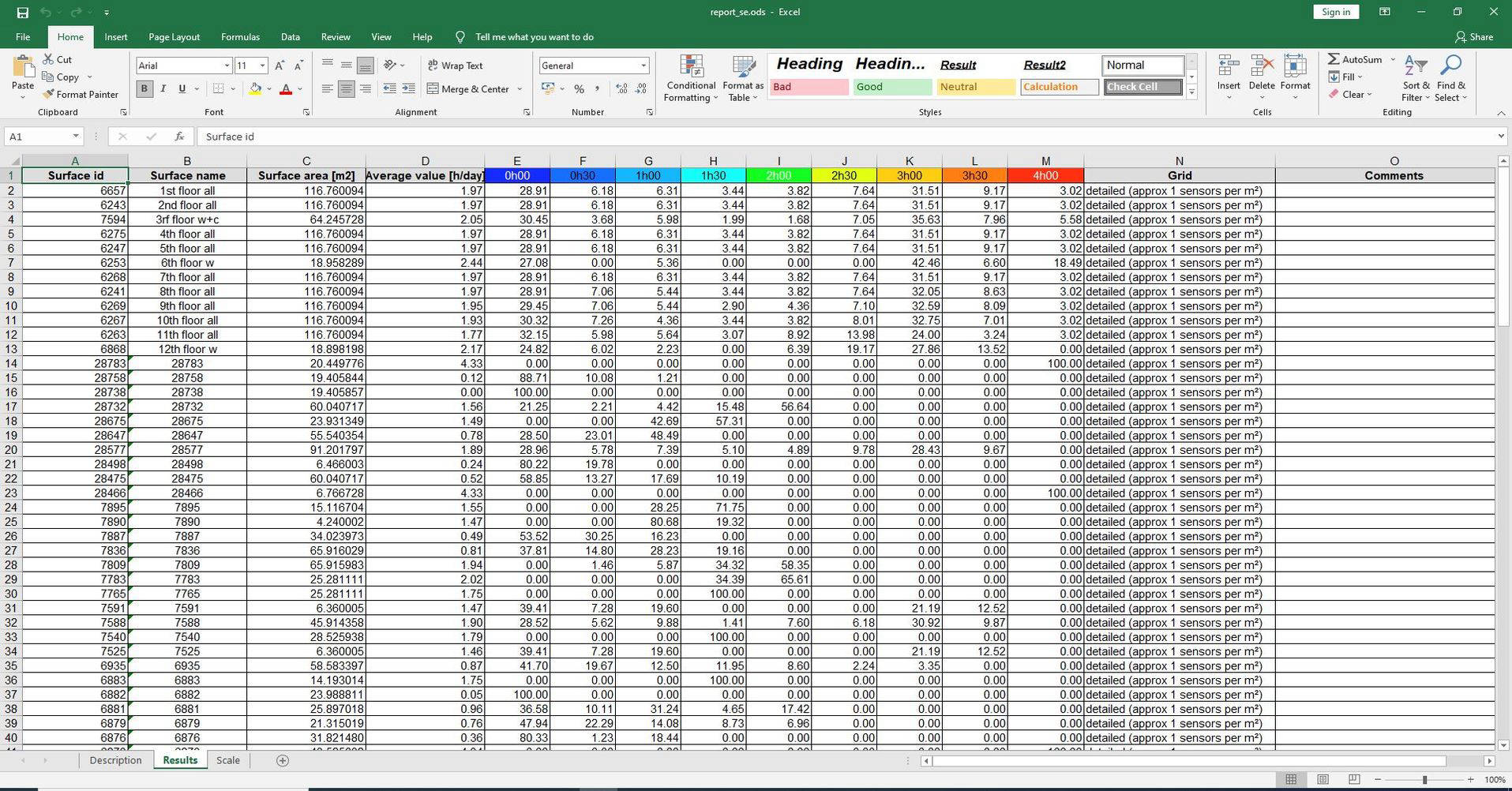Expand the Name Box dropdown arrow
Screen dimensions: 1512x791
click(75, 137)
